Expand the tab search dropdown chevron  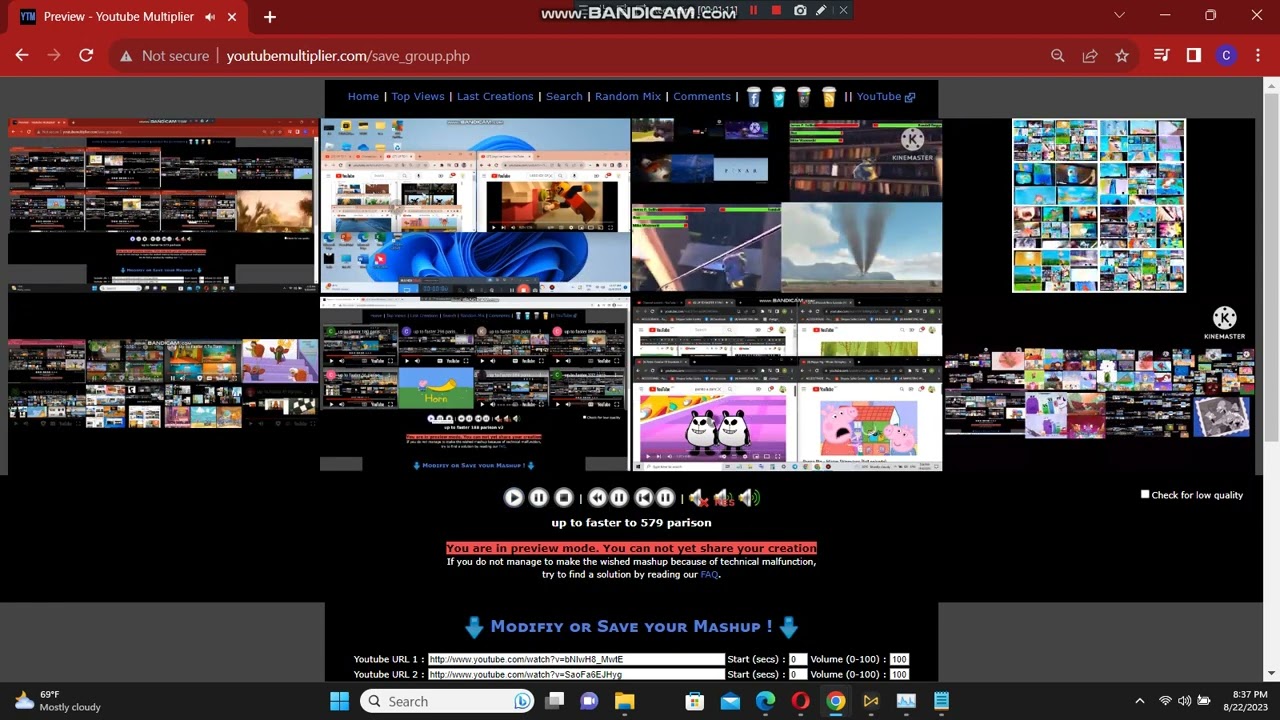pos(1119,16)
